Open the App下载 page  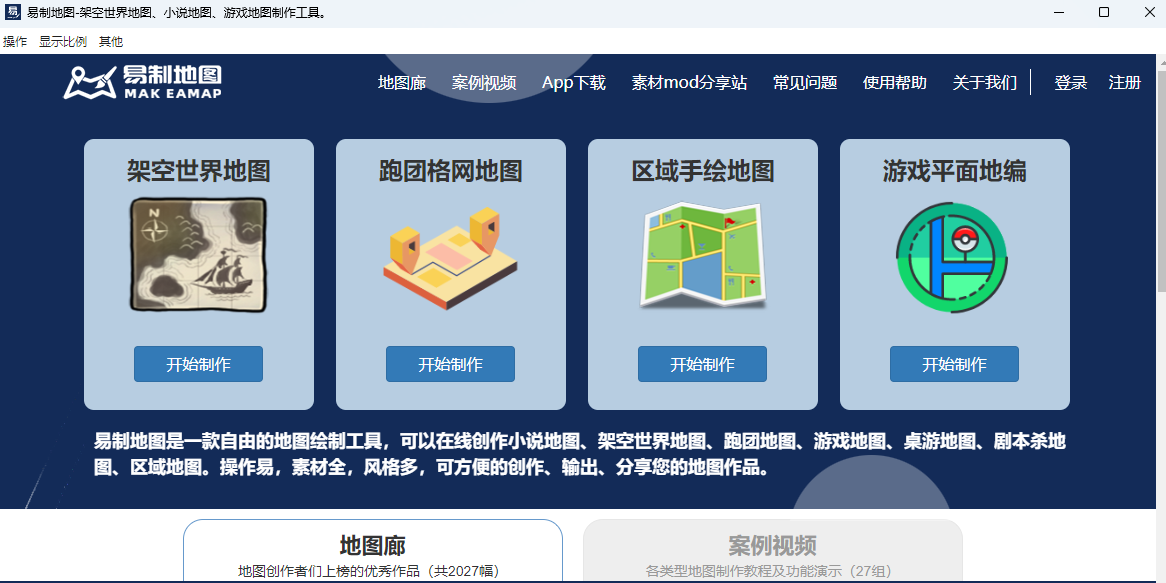pyautogui.click(x=574, y=83)
